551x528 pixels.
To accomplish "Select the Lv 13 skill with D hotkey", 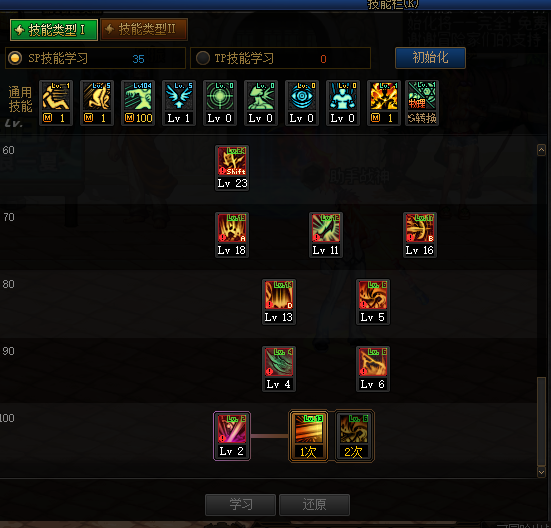I will pyautogui.click(x=279, y=302).
